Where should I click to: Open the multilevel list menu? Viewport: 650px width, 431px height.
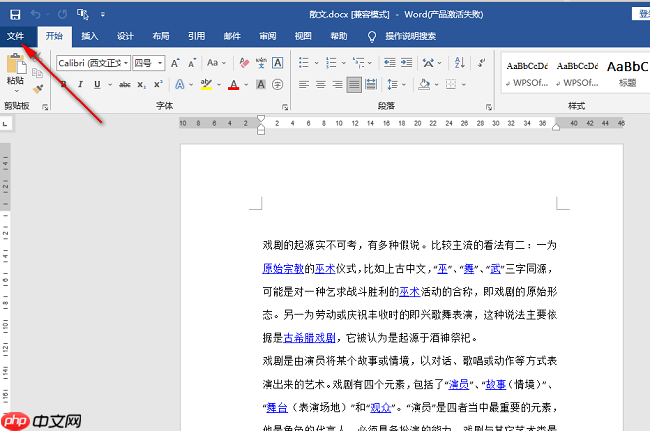pyautogui.click(x=359, y=63)
